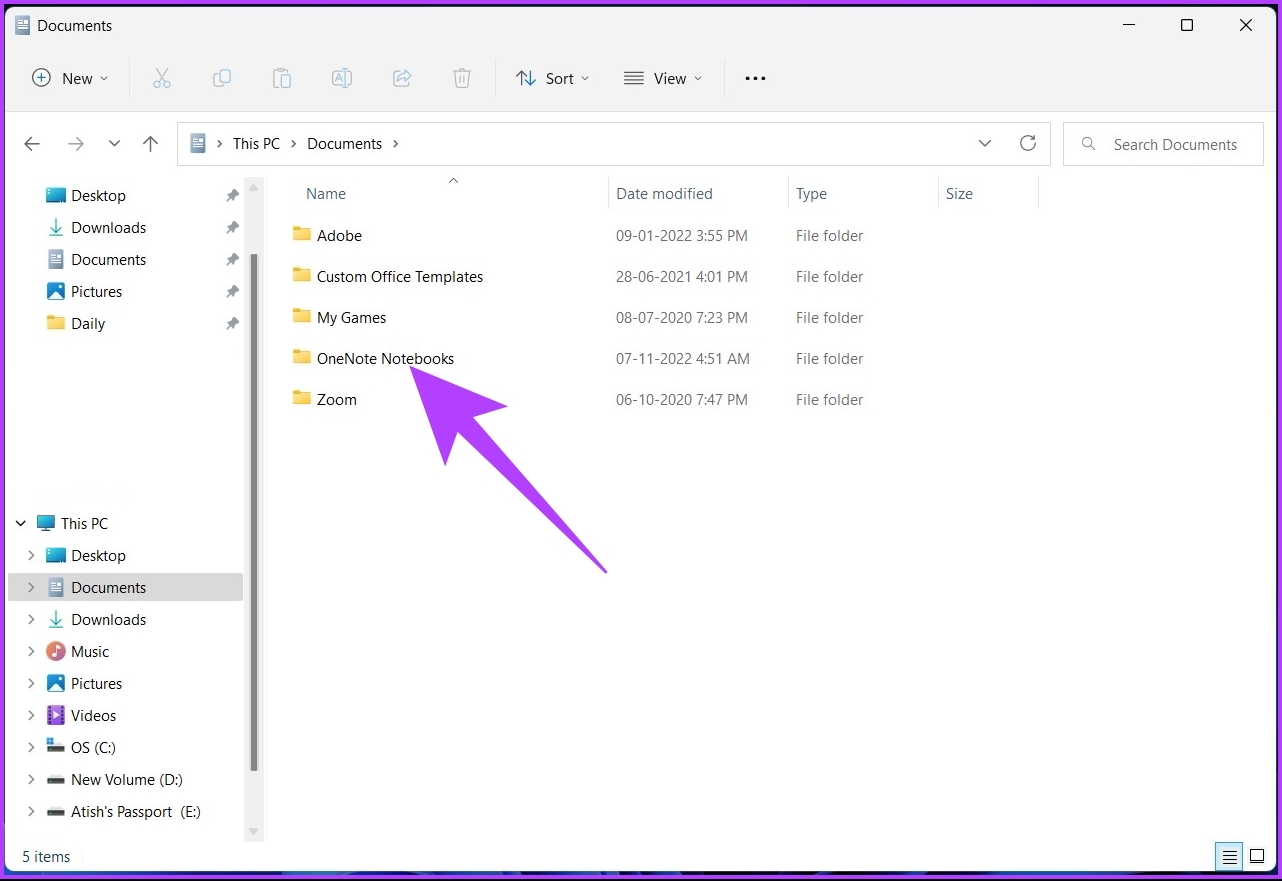Select the Copy icon
The height and width of the screenshot is (881, 1282).
coord(222,78)
